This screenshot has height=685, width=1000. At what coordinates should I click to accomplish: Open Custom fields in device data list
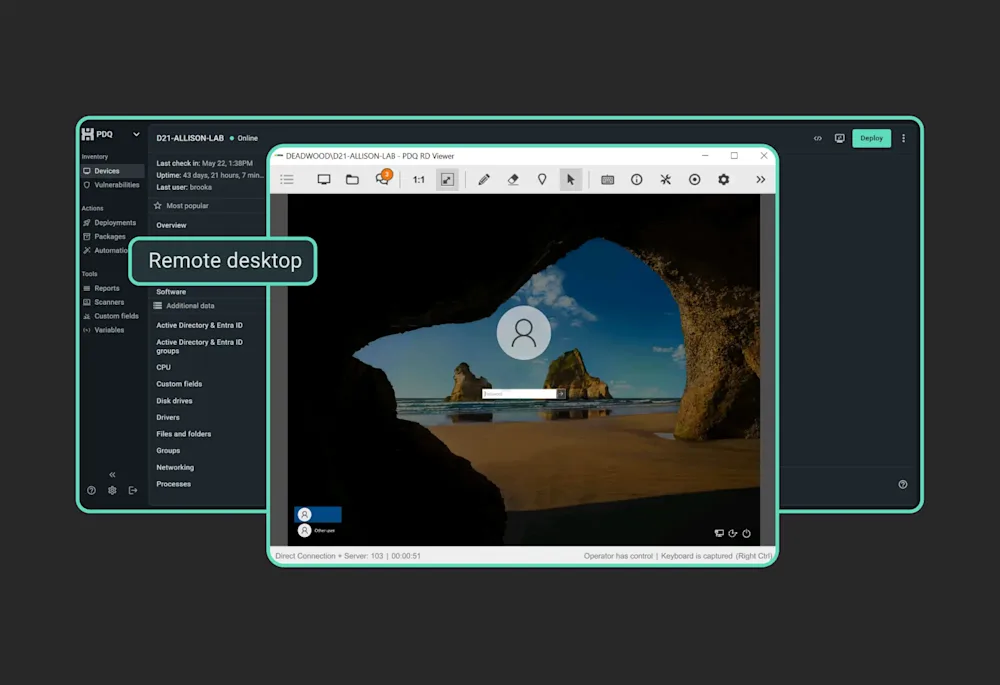point(179,384)
